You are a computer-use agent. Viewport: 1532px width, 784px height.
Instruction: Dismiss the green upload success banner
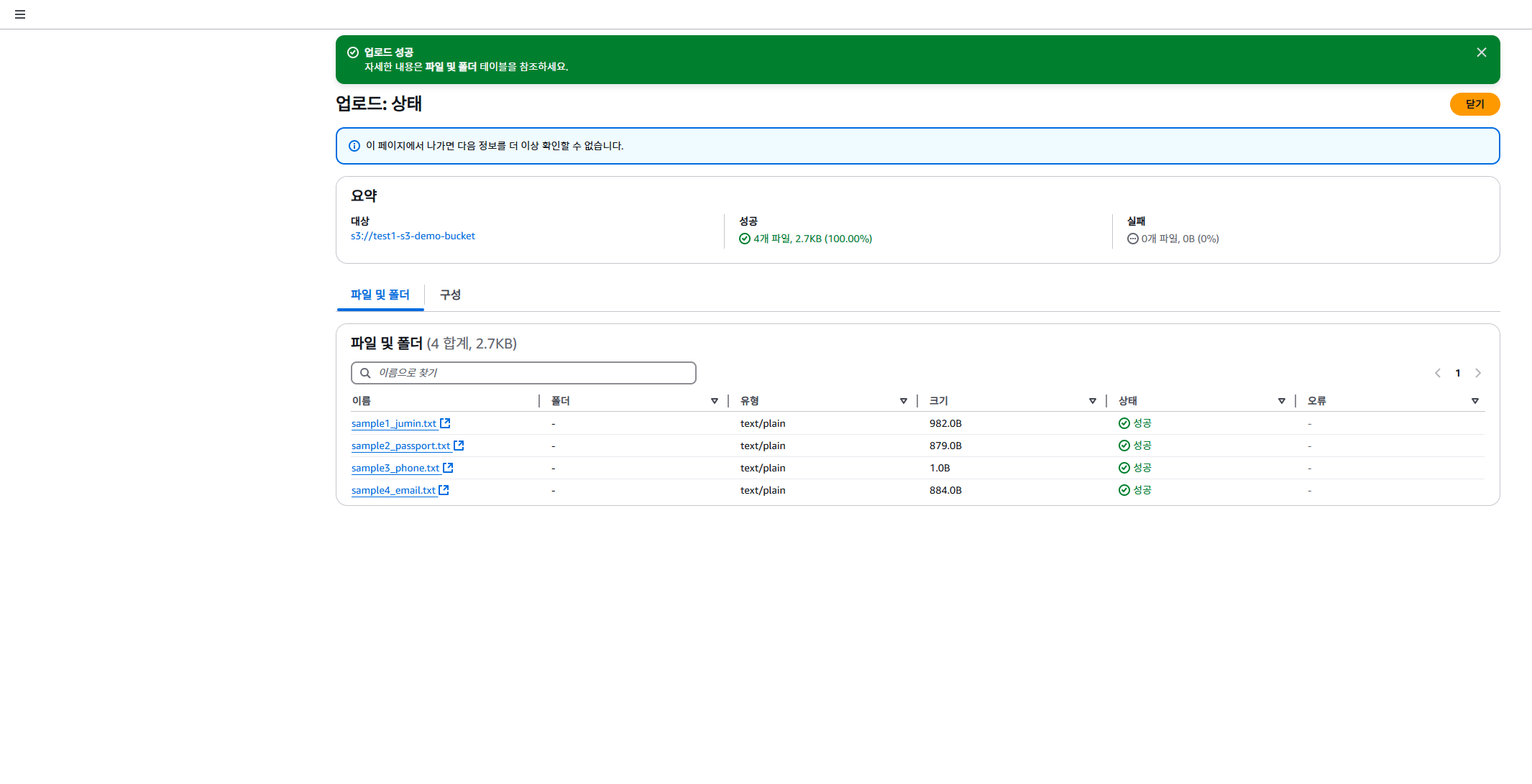pos(1481,52)
